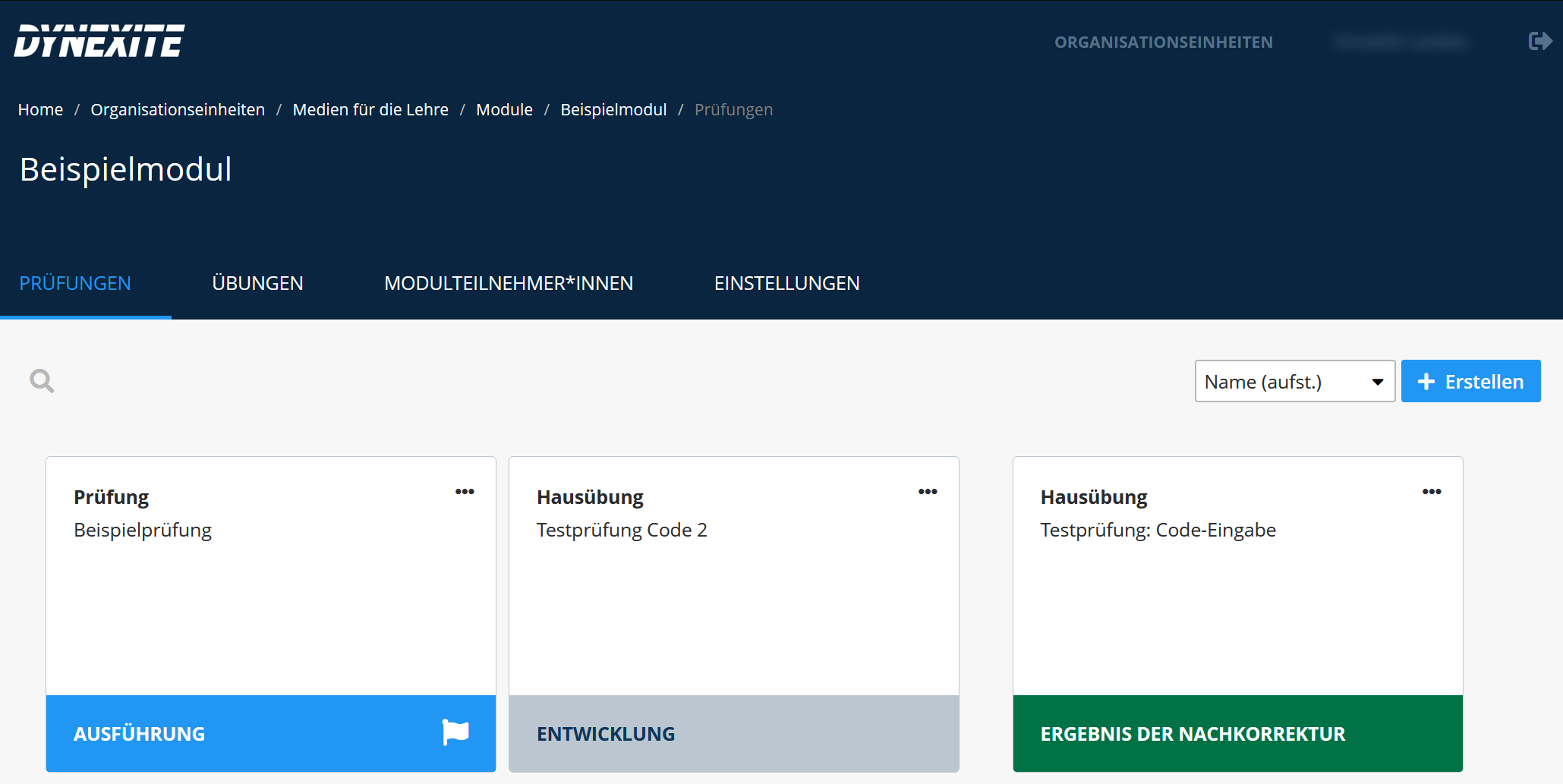Click the Beispielmodul page heading
The width and height of the screenshot is (1563, 784).
pyautogui.click(x=126, y=169)
